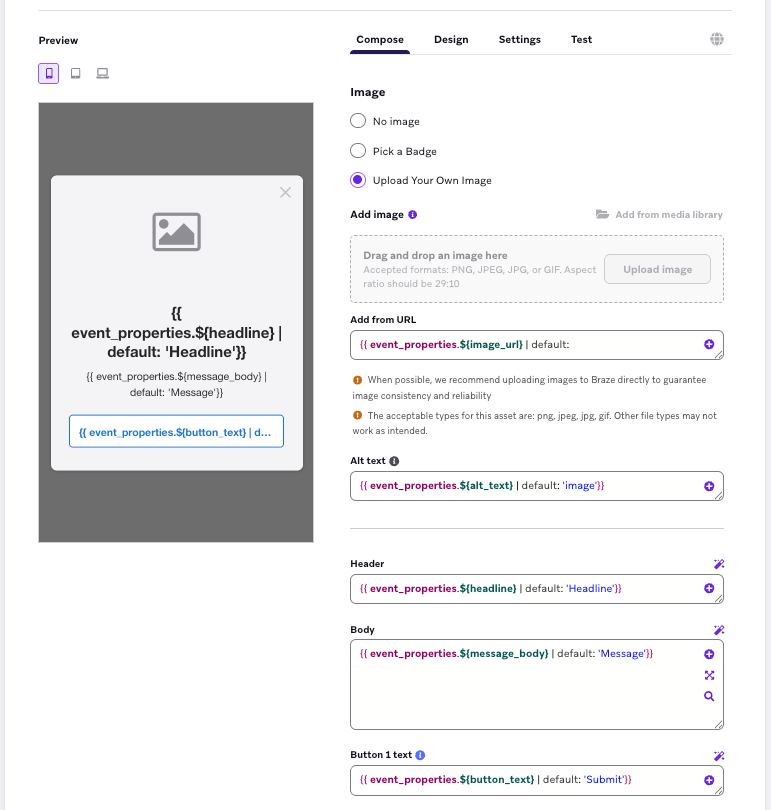The width and height of the screenshot is (771, 810).
Task: Select the mobile phone preview icon
Action: pos(48,74)
